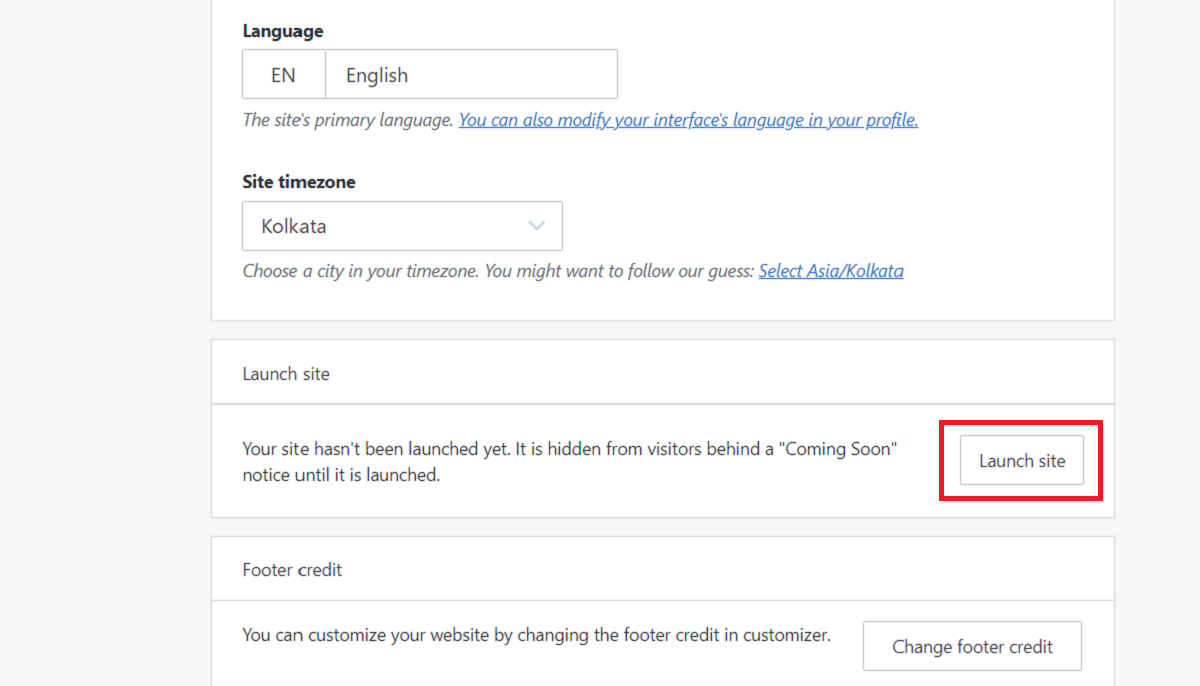Click the footer credit customizer description
The height and width of the screenshot is (686, 1200).
click(x=536, y=635)
